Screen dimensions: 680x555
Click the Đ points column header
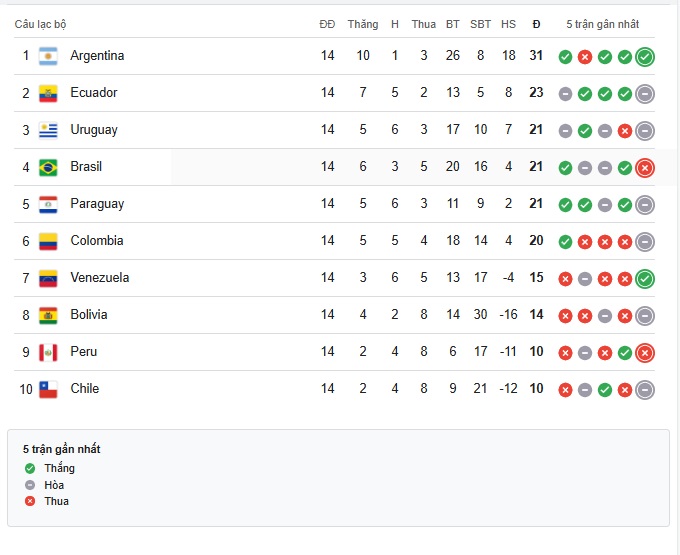pyautogui.click(x=536, y=24)
